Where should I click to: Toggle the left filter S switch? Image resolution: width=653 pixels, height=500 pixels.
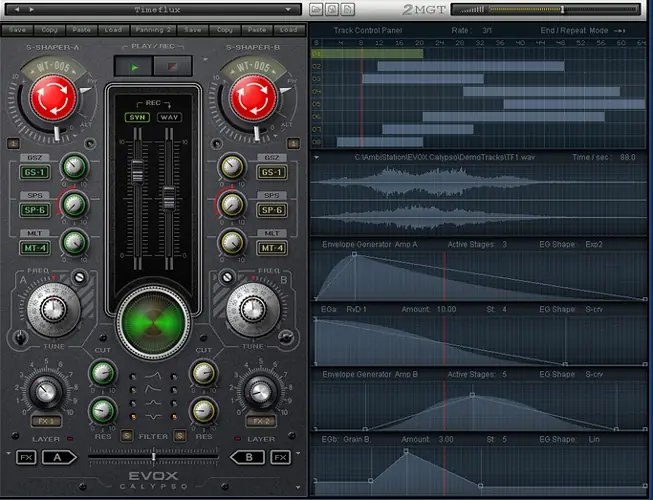click(127, 435)
